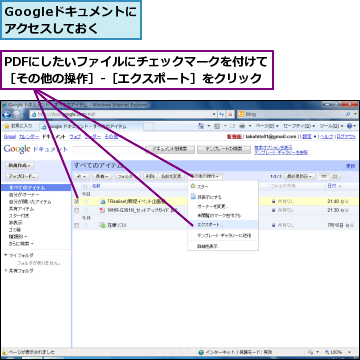Star the Realise event plan document
The width and height of the screenshot is (360, 360).
coord(86,201)
